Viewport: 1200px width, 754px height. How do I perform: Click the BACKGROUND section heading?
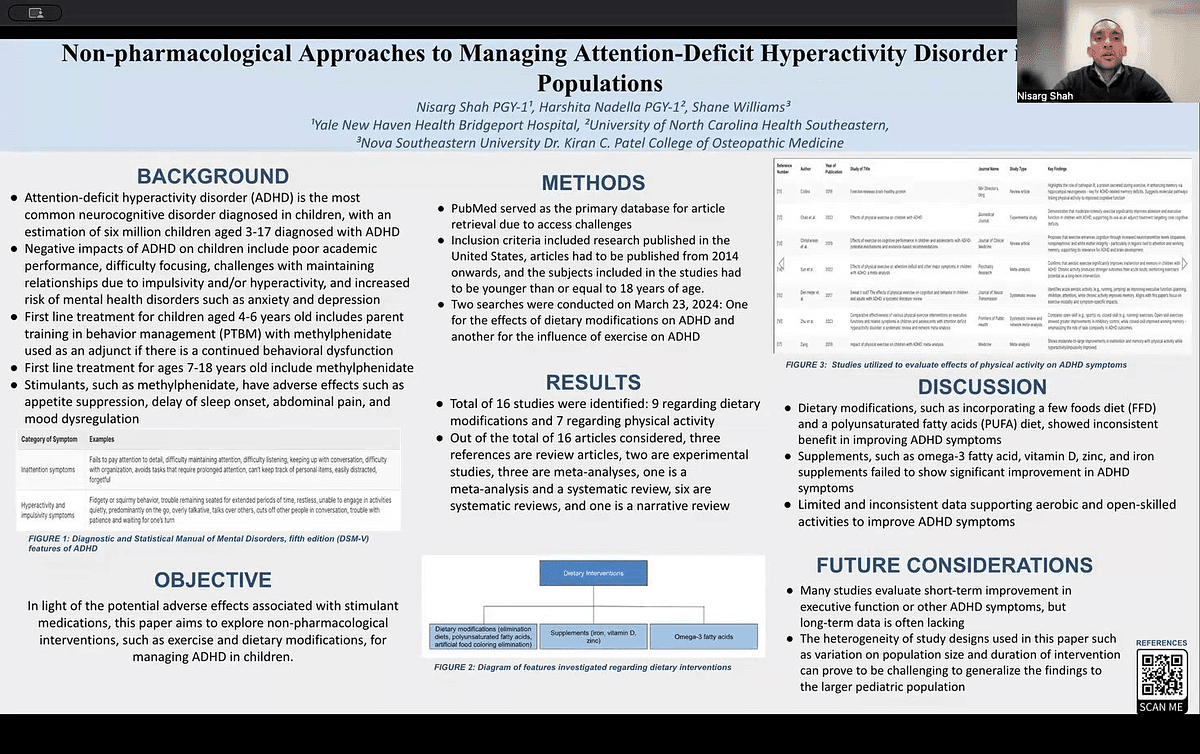pos(213,177)
